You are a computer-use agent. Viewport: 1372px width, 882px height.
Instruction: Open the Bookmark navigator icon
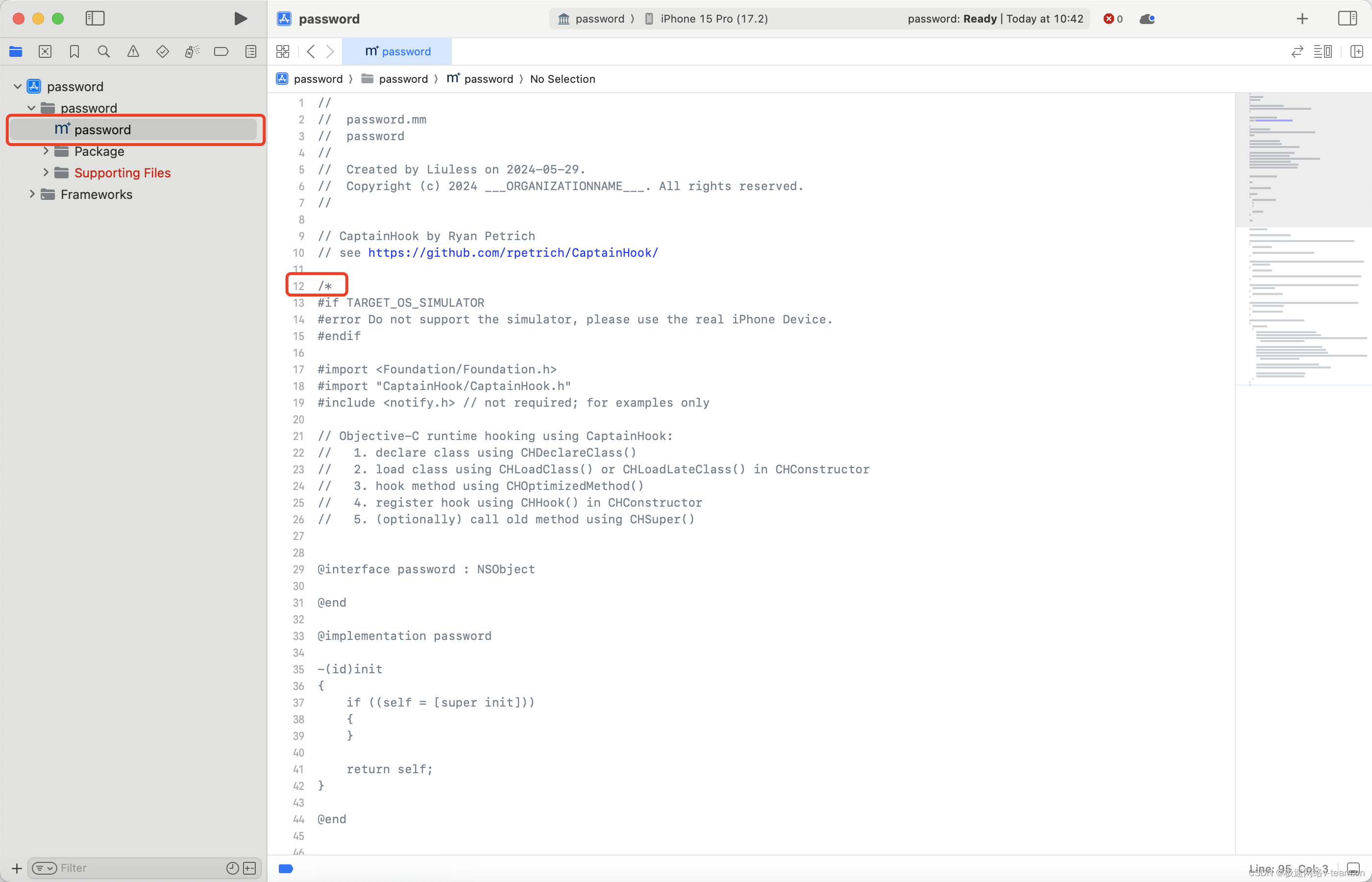pos(74,51)
